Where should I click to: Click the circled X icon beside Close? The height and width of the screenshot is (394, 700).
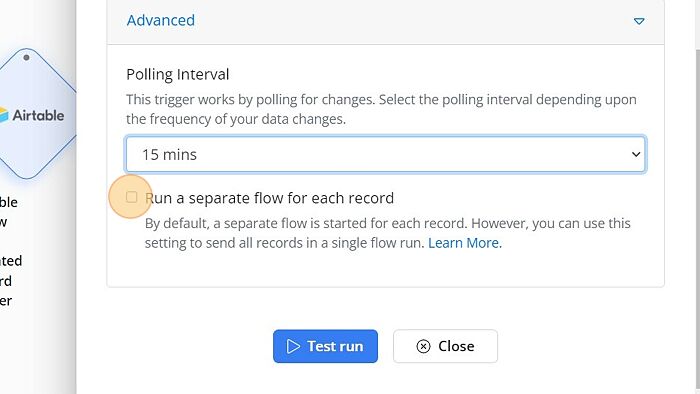[423, 346]
